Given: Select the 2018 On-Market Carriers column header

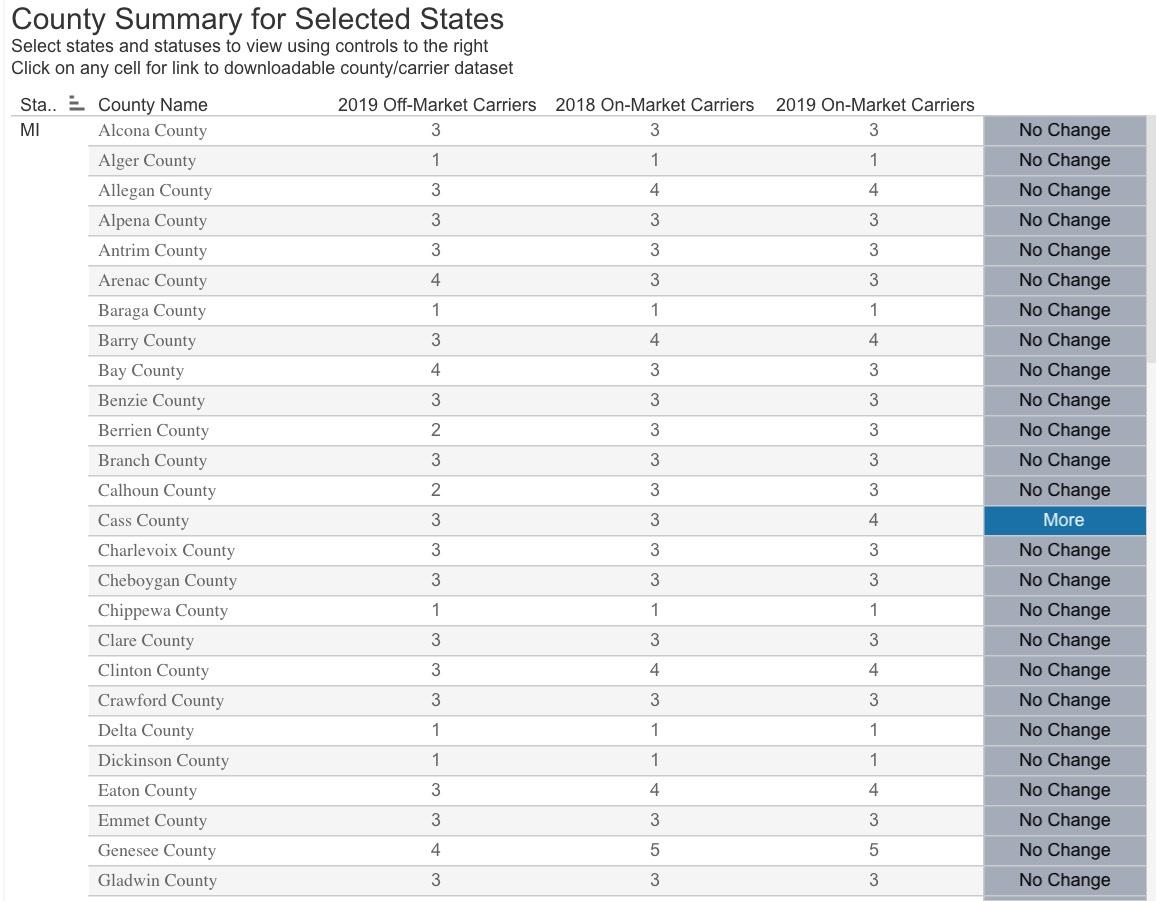Looking at the screenshot, I should click(654, 105).
